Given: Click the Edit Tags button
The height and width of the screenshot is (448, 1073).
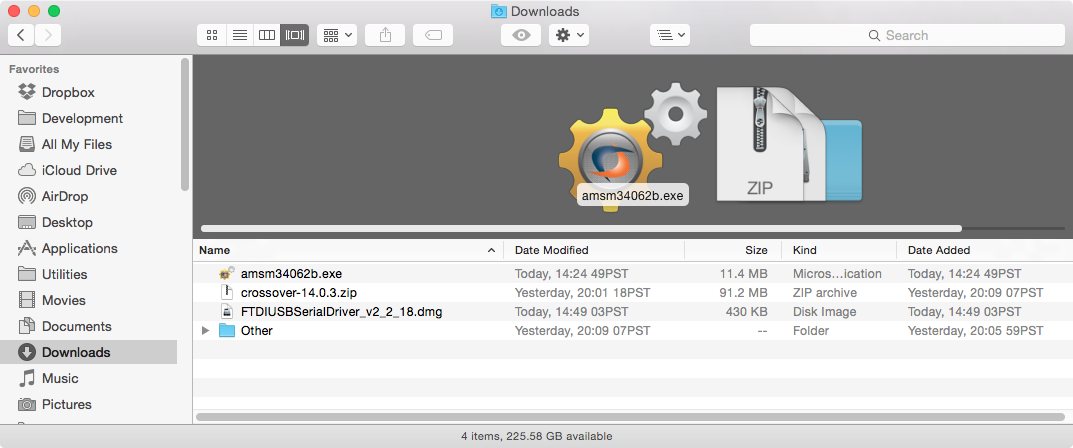Looking at the screenshot, I should (x=433, y=36).
